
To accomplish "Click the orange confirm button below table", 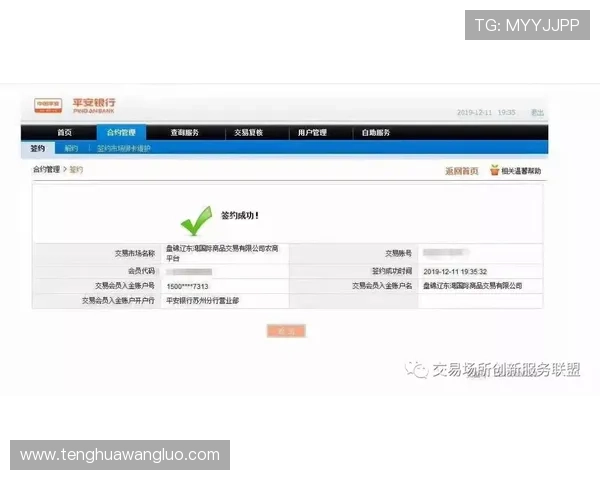I will tap(286, 331).
